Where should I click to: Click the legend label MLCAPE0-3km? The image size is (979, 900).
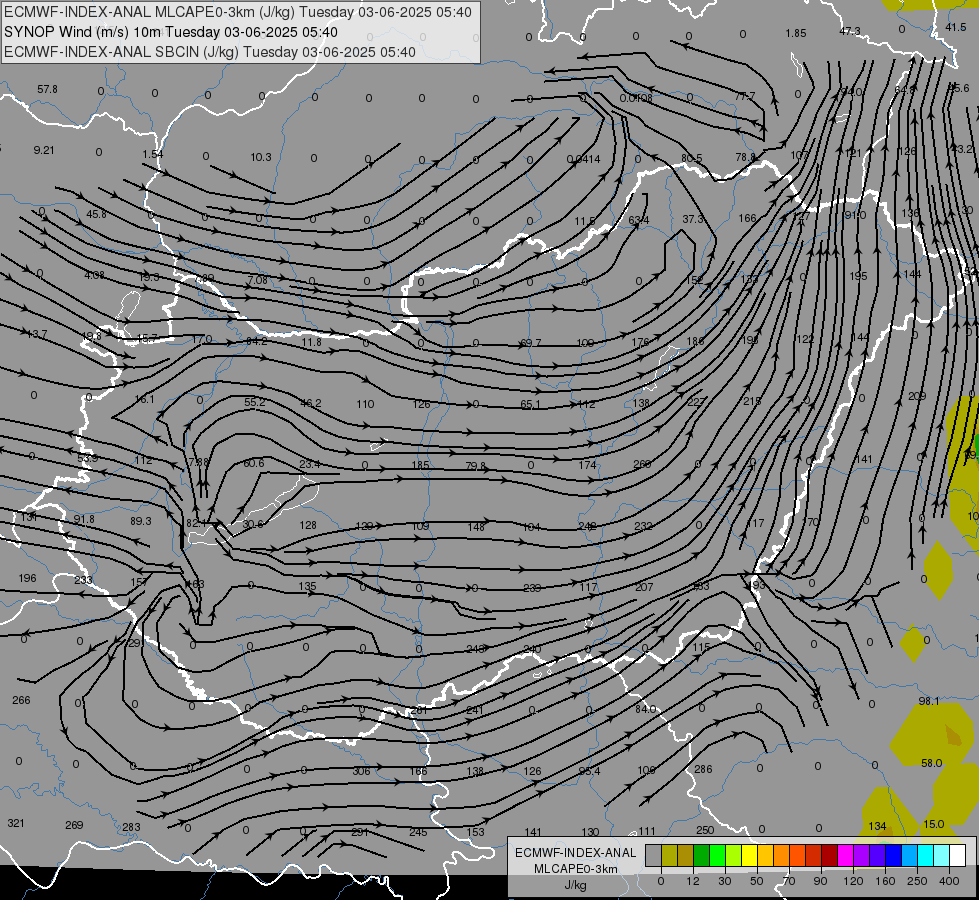(576, 869)
